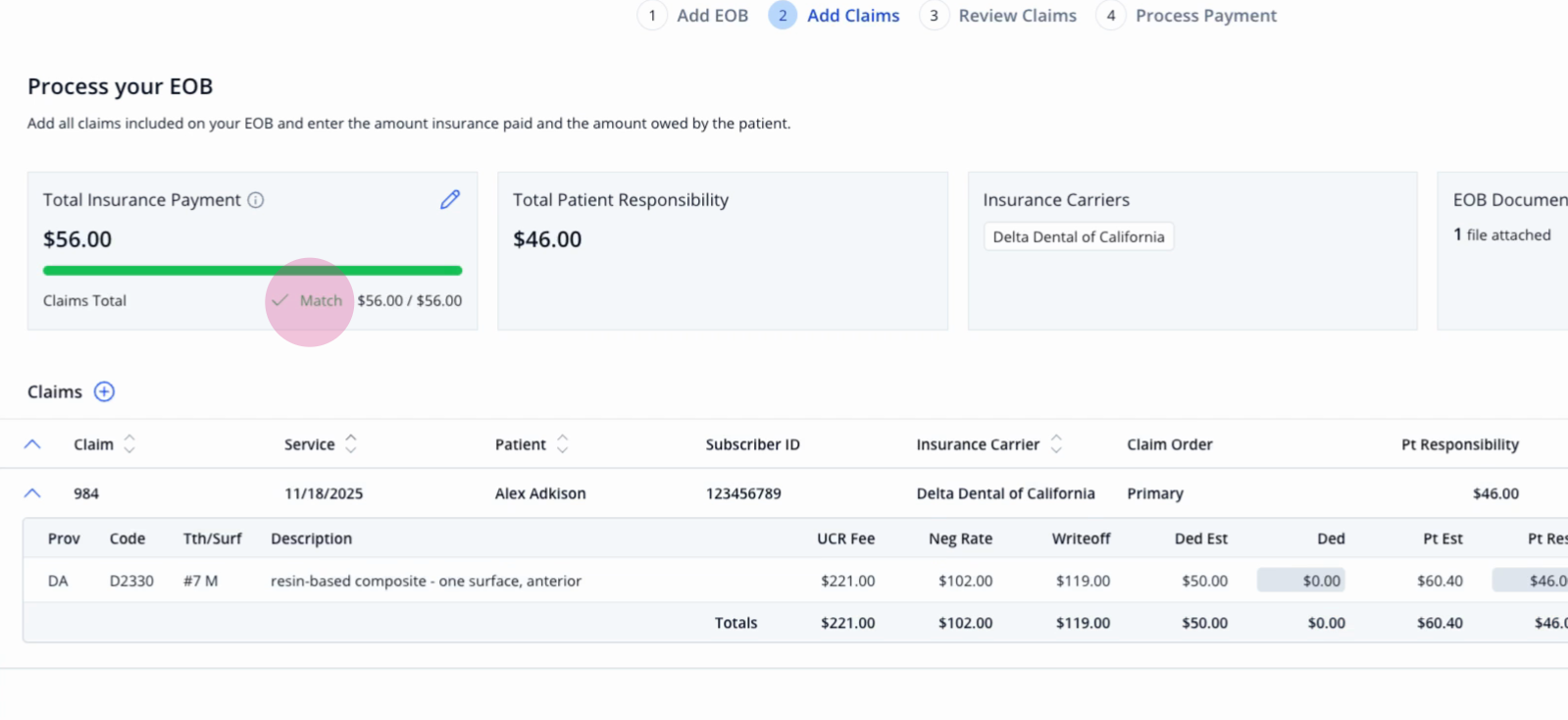This screenshot has width=1568, height=720.
Task: Click Neg Rate $102.00 in procedure row
Action: pos(965,581)
